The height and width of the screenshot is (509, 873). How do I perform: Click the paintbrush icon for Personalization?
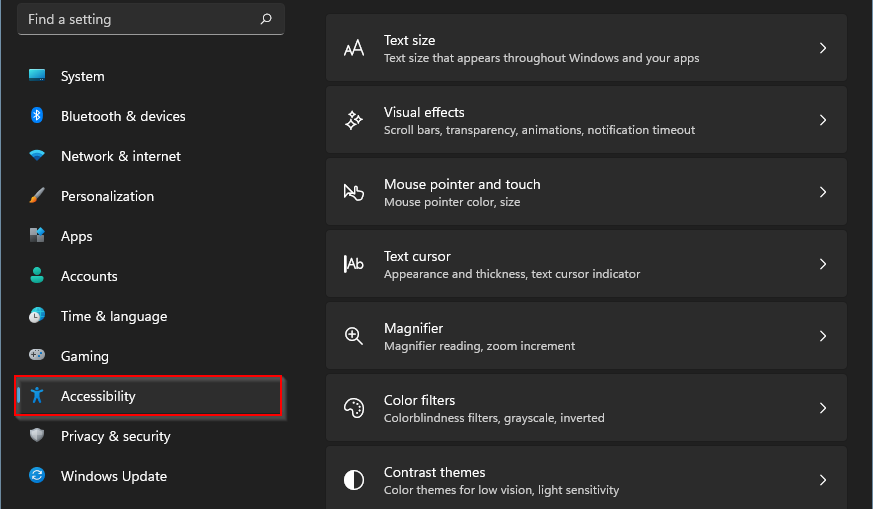[37, 195]
